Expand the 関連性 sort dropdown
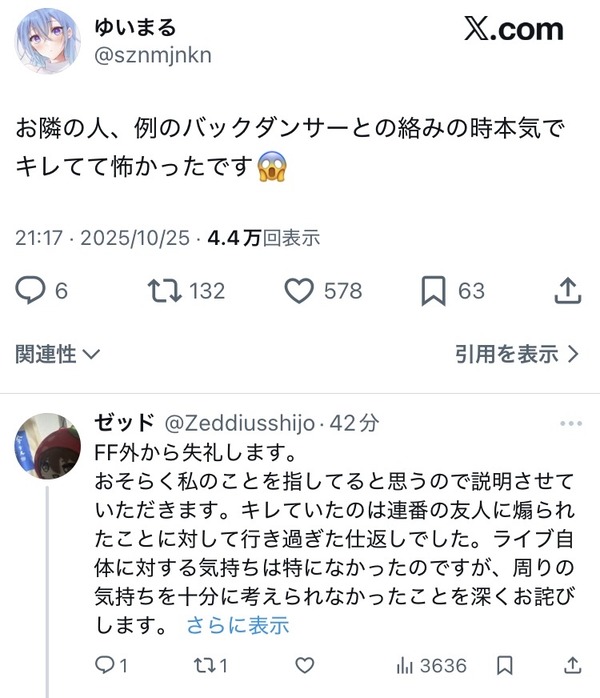Viewport: 600px width, 698px height. (57, 354)
